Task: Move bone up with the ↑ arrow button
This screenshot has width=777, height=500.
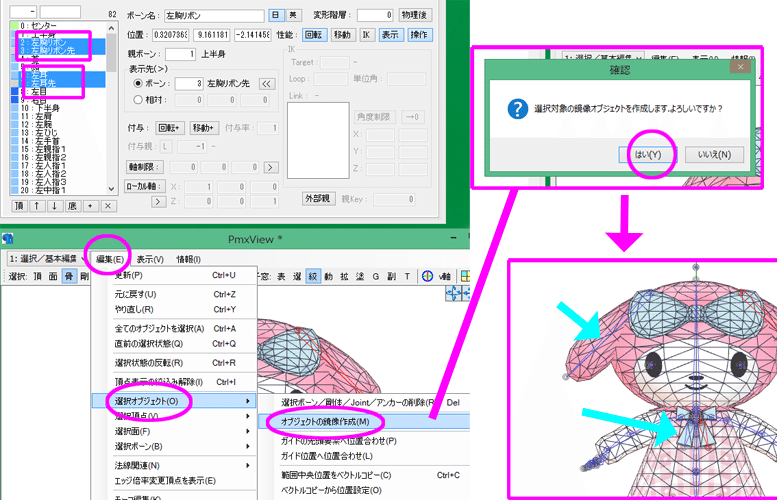Action: click(37, 206)
